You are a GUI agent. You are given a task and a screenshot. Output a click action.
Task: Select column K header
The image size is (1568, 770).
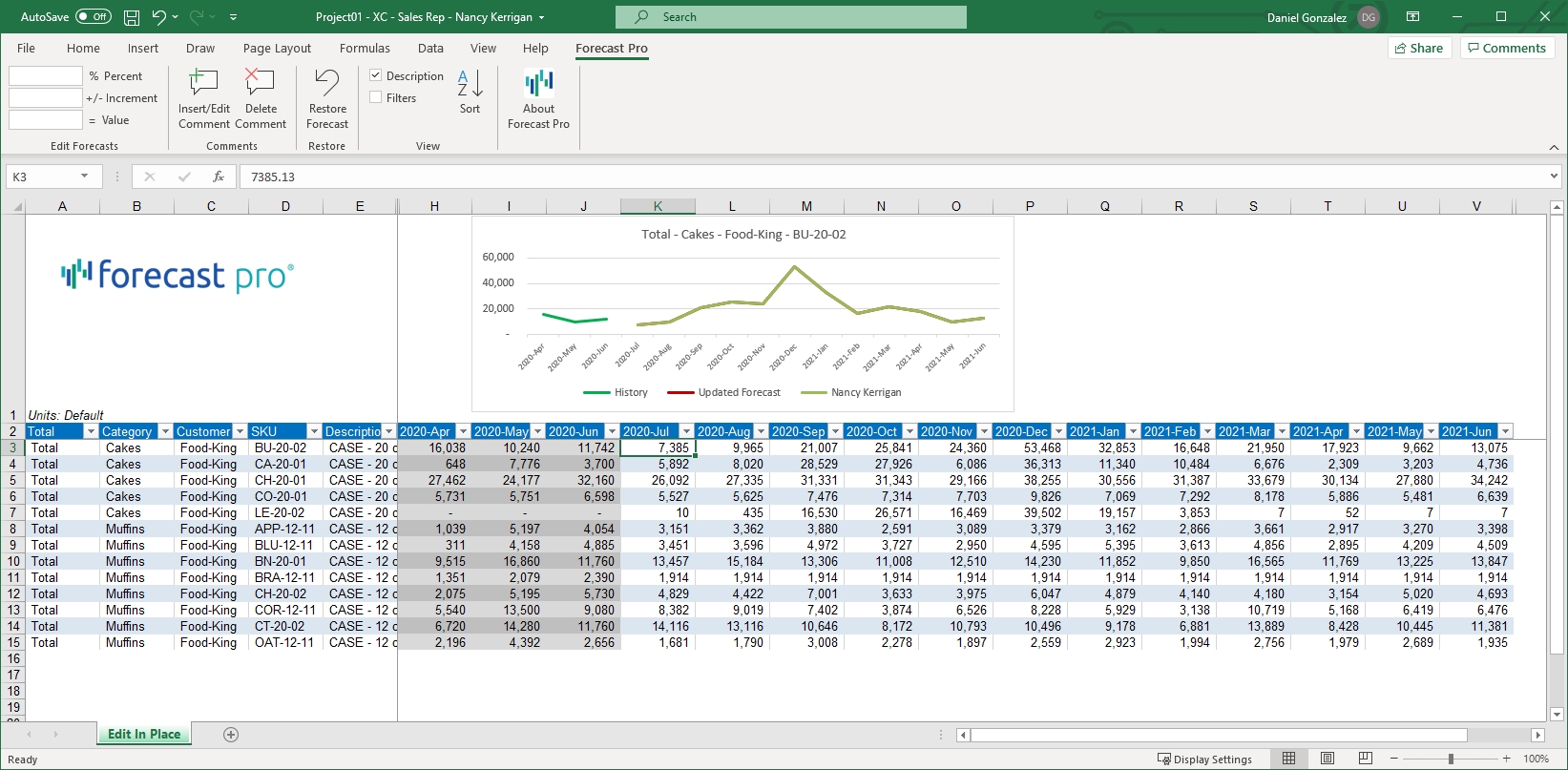click(x=658, y=206)
